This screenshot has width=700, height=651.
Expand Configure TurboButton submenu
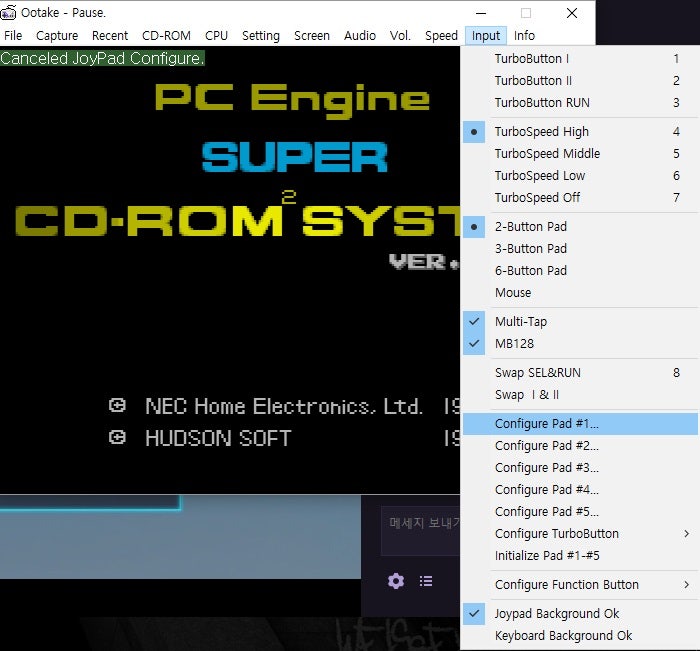click(x=580, y=534)
